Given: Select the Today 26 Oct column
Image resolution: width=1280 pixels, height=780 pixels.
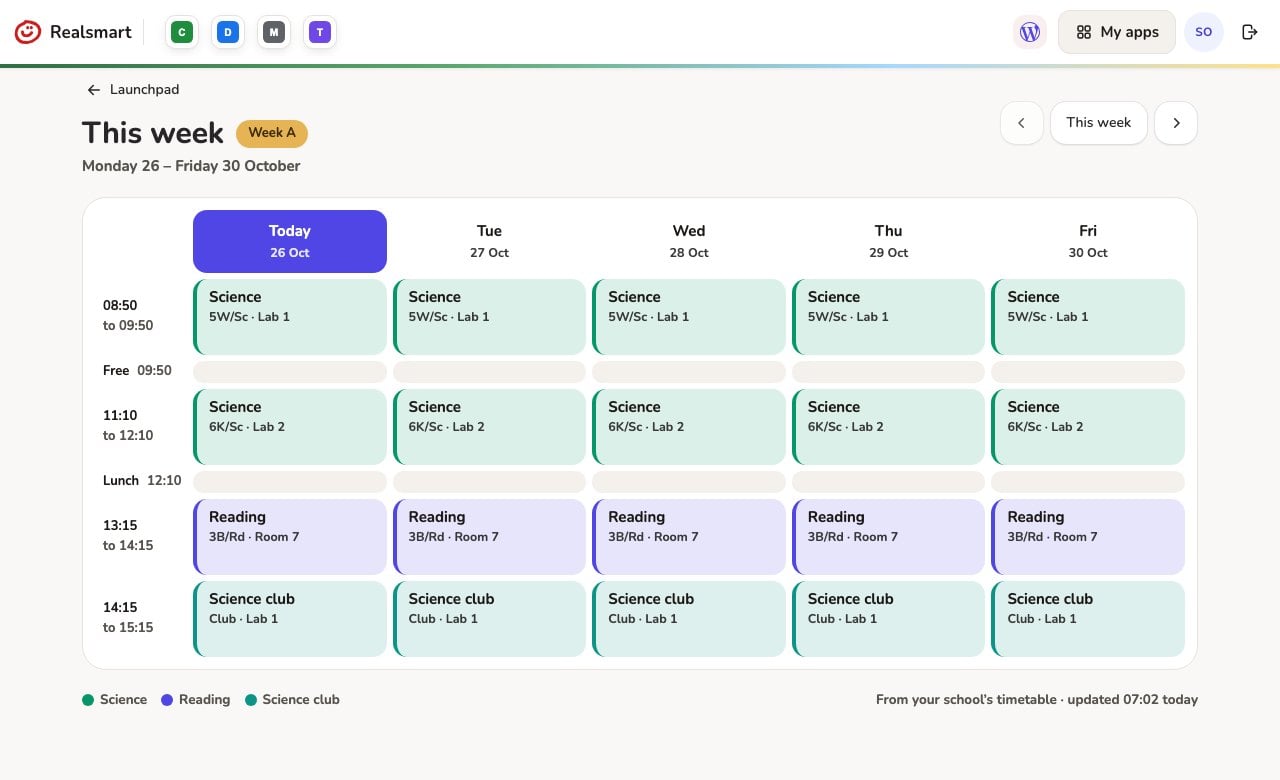Looking at the screenshot, I should click(290, 241).
